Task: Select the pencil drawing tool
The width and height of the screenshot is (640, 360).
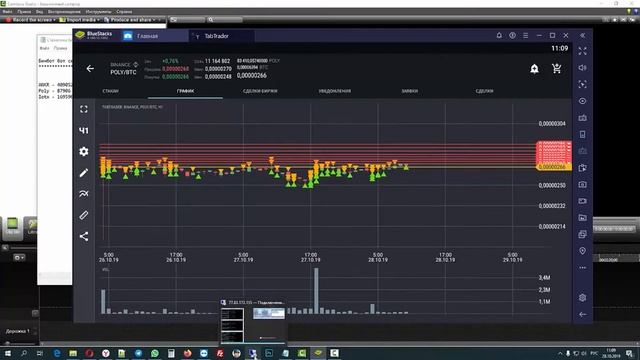Action: click(x=84, y=173)
